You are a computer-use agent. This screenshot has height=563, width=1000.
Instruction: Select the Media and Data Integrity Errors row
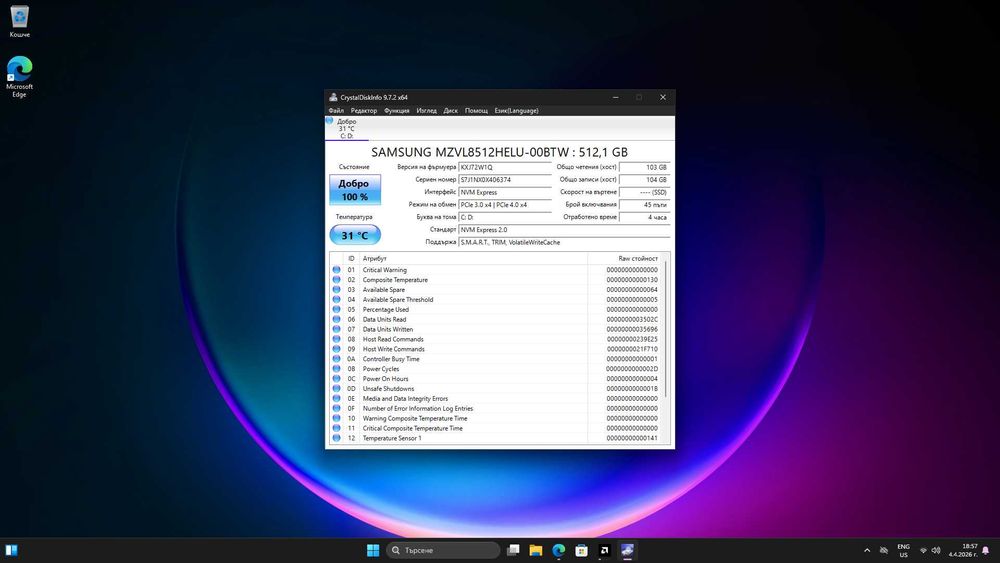[x=496, y=398]
